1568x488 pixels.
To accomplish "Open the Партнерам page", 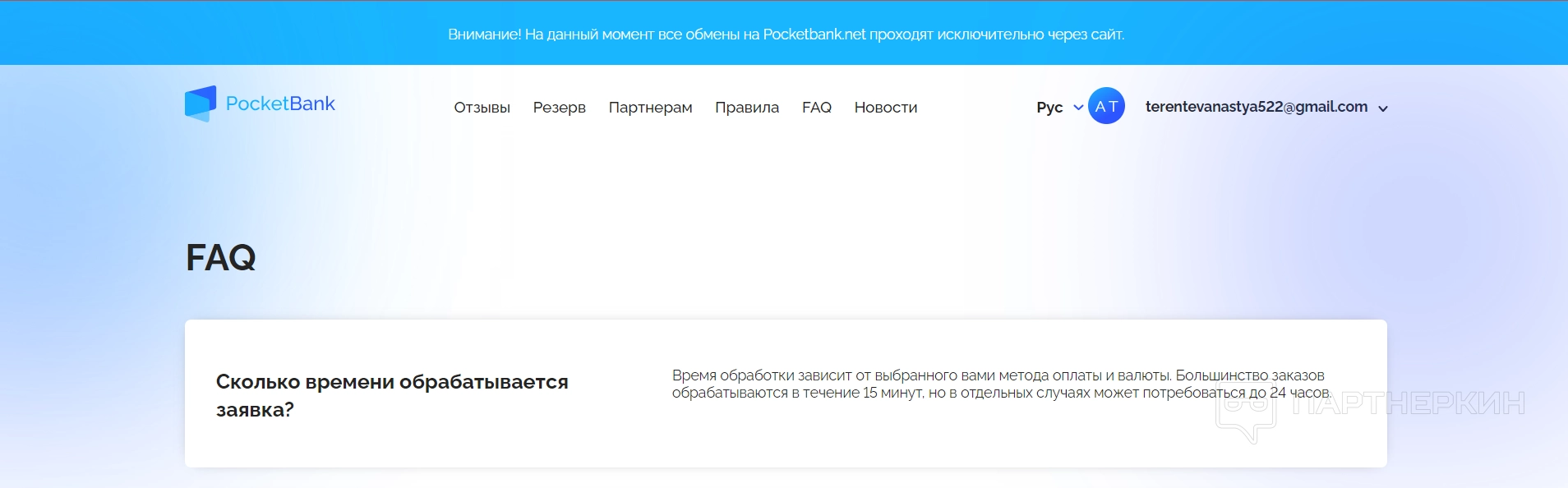I will (x=650, y=108).
